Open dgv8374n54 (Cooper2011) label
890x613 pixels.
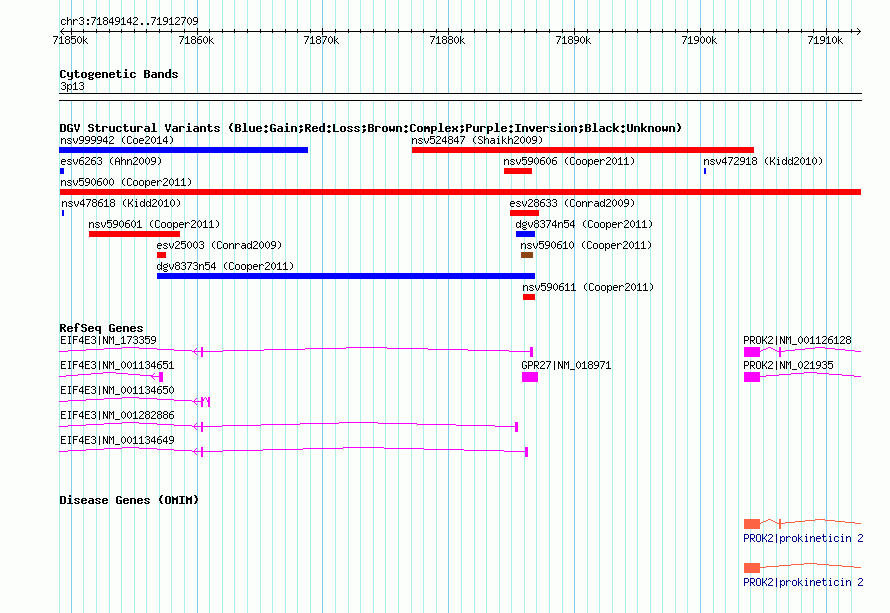584,224
